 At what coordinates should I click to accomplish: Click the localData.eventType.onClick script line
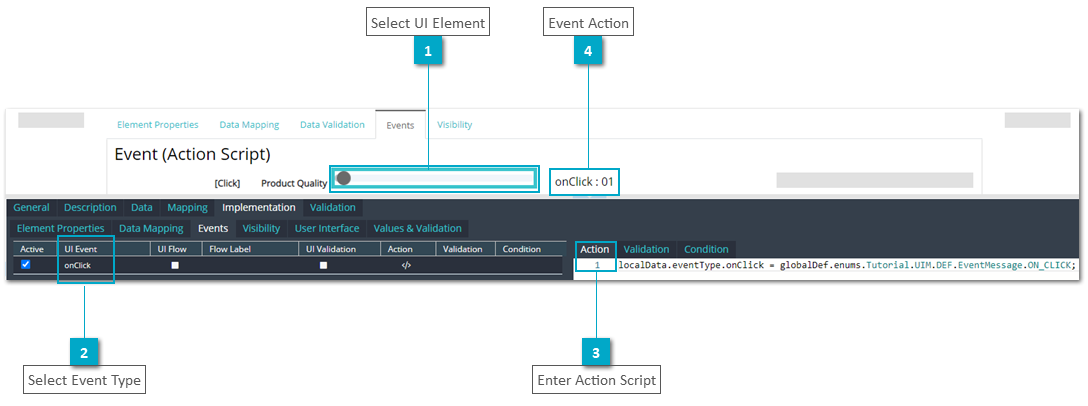coord(847,265)
